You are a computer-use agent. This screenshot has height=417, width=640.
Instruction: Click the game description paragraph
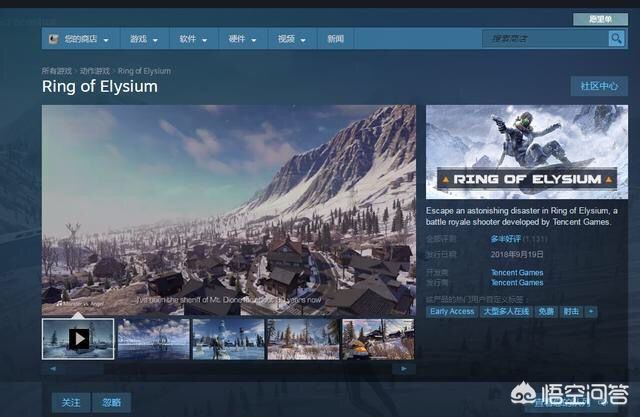522,216
